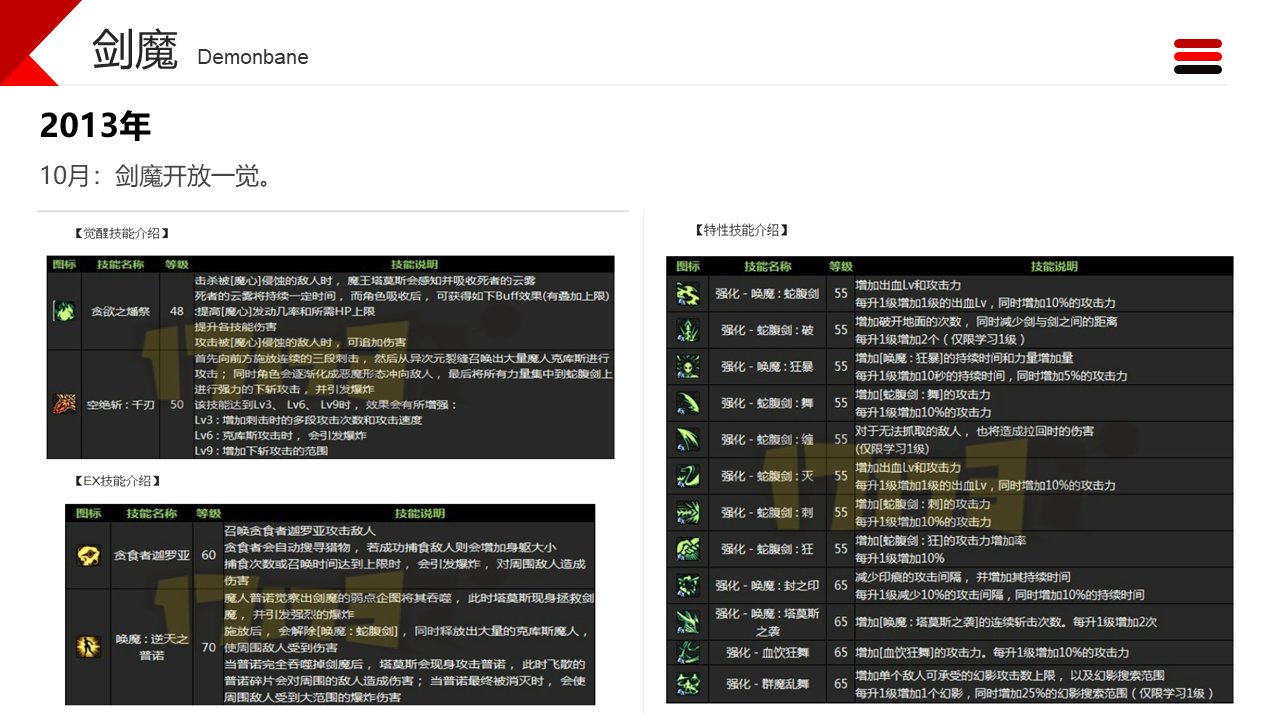Click the 强化-血饮狂舞 skill icon
The width and height of the screenshot is (1280, 720).
pos(687,653)
